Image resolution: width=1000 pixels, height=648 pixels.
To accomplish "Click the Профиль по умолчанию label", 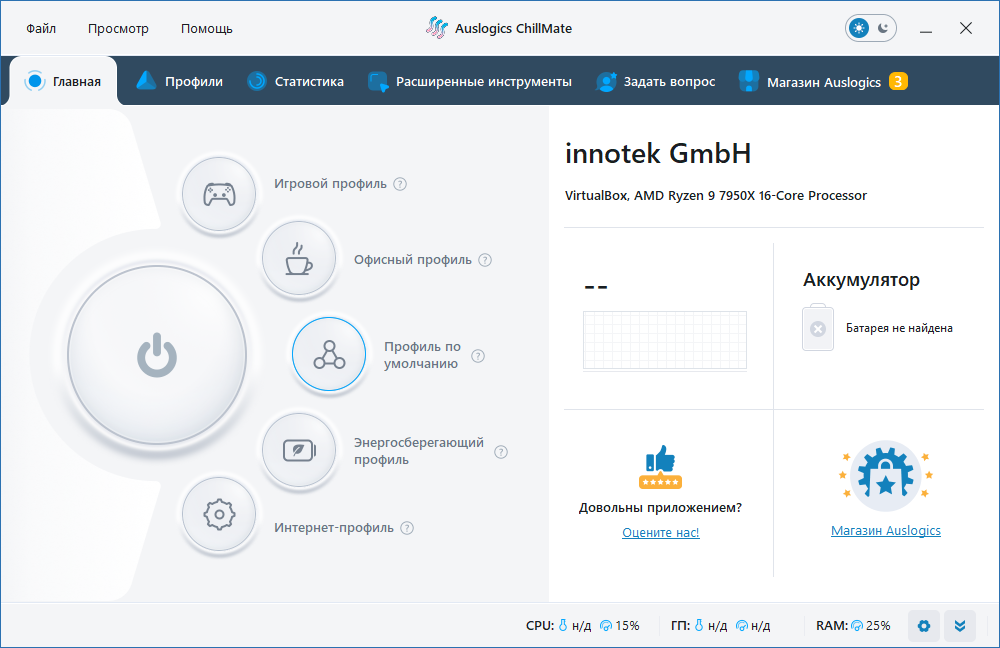I will click(x=422, y=355).
